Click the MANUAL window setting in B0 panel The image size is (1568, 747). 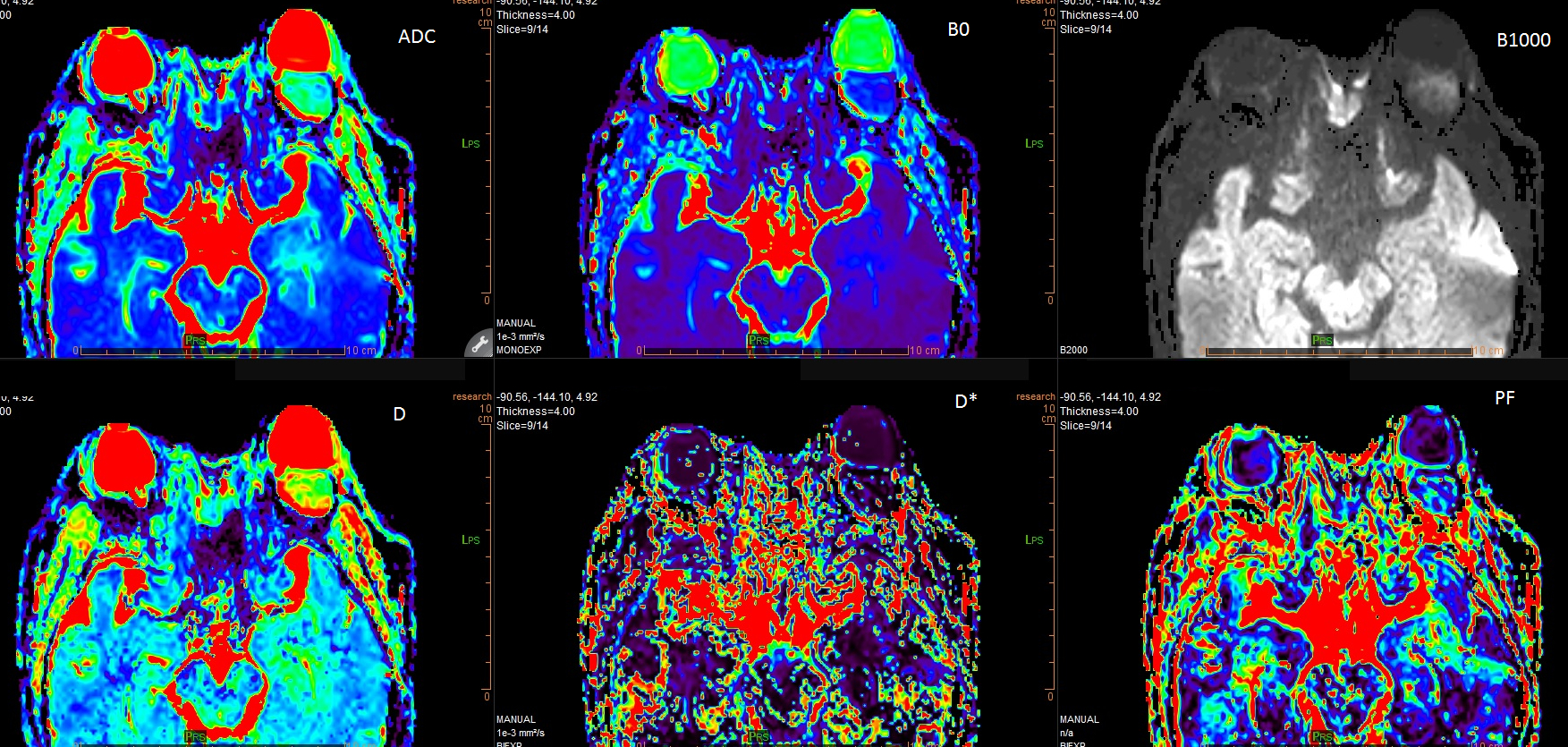point(516,323)
